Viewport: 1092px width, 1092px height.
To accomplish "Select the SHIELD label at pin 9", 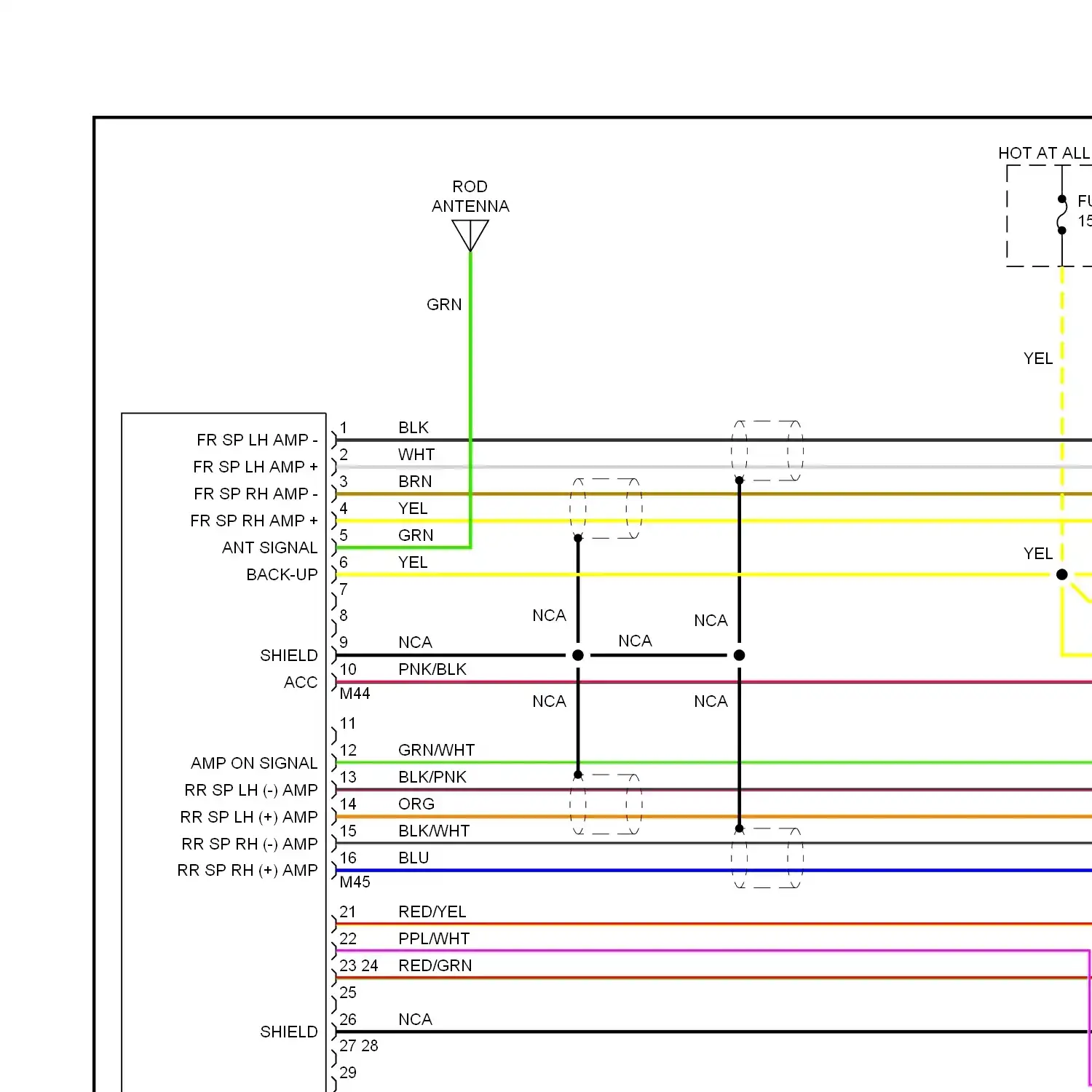I will coord(289,655).
